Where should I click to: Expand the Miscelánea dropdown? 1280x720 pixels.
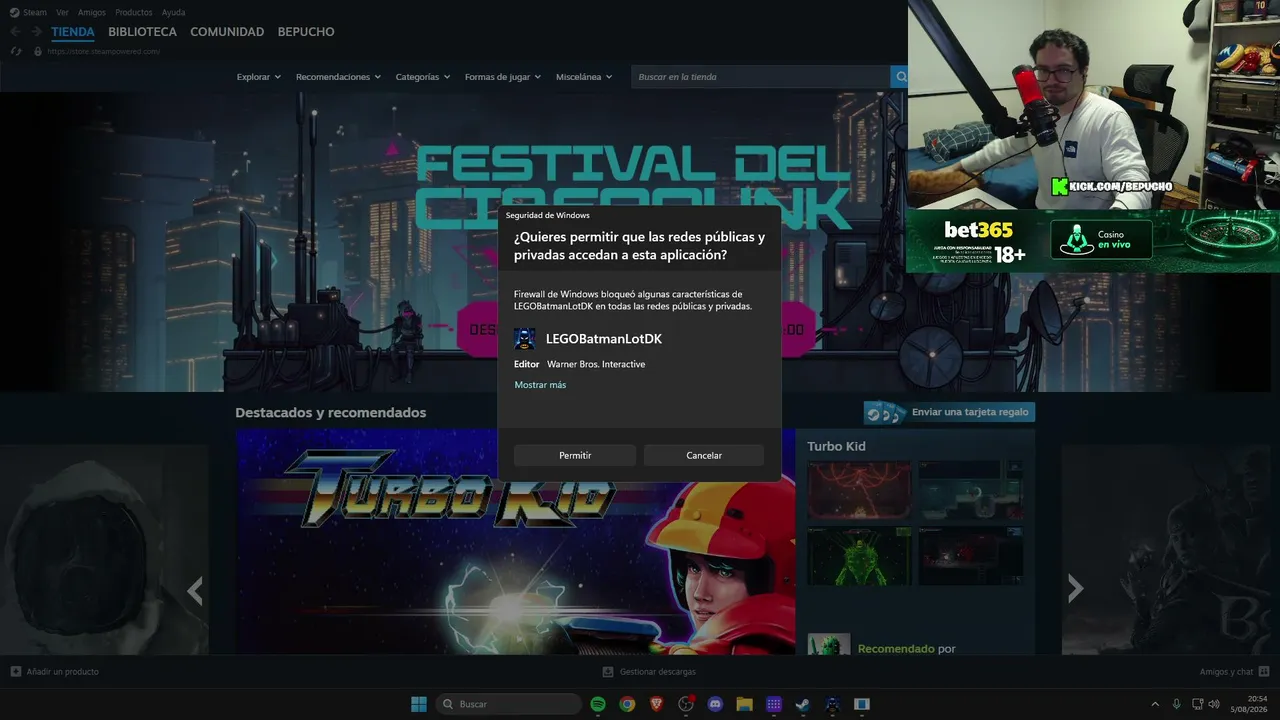[x=584, y=77]
